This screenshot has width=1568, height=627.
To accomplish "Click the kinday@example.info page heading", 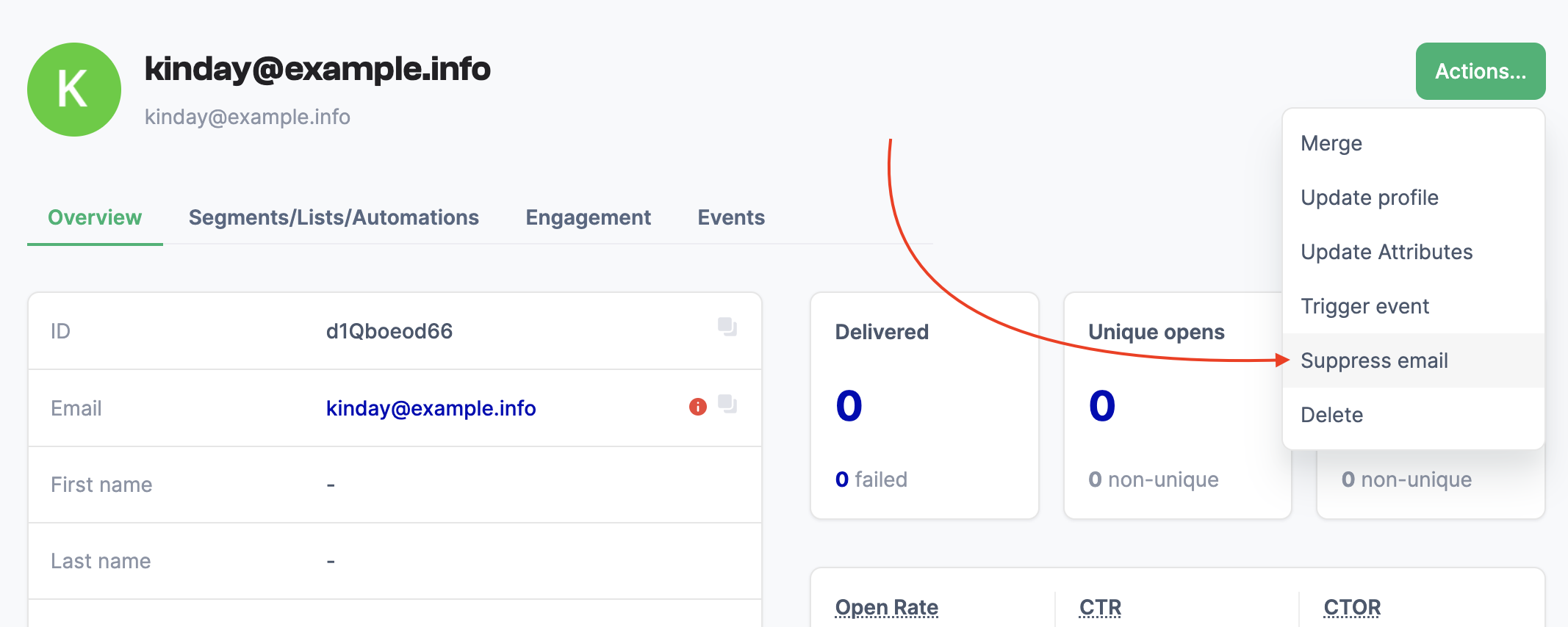I will tap(317, 69).
